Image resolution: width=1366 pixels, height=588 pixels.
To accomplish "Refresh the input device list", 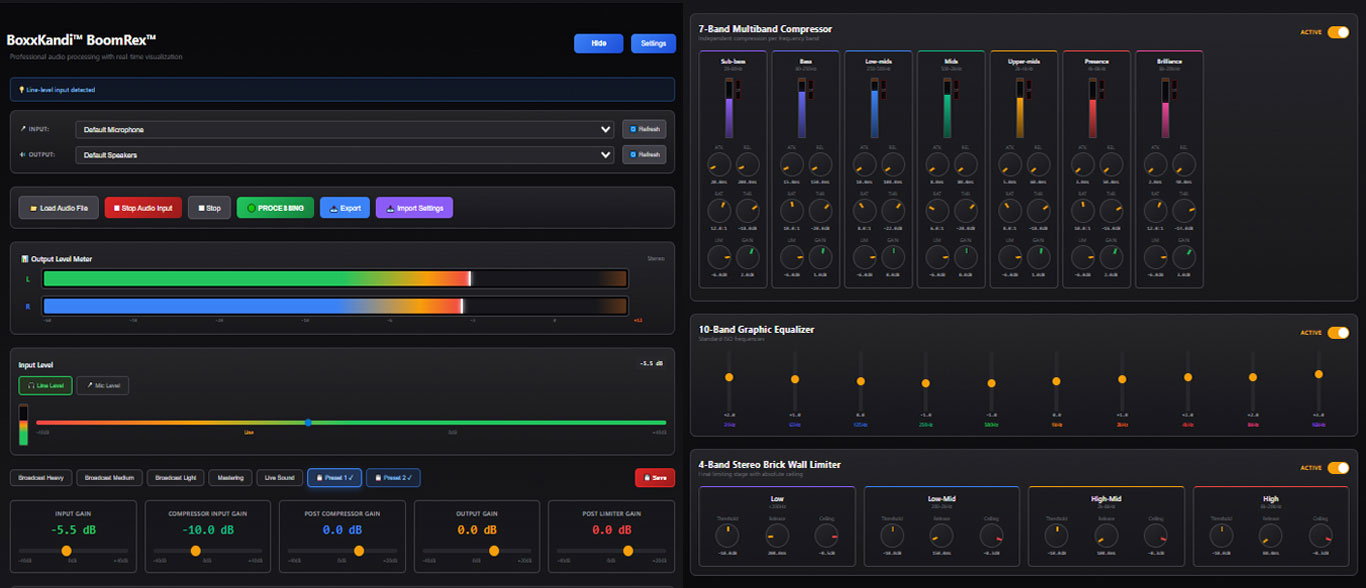I will click(x=644, y=129).
